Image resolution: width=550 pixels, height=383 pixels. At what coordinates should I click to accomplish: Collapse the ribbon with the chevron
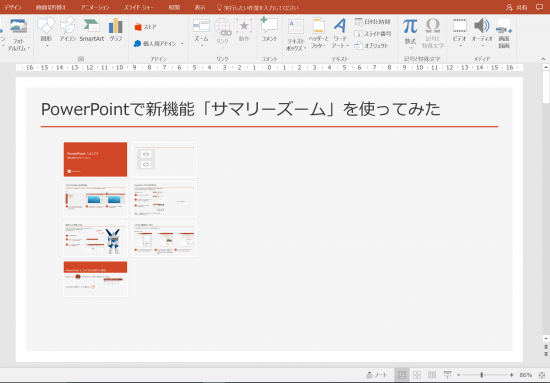[x=543, y=59]
